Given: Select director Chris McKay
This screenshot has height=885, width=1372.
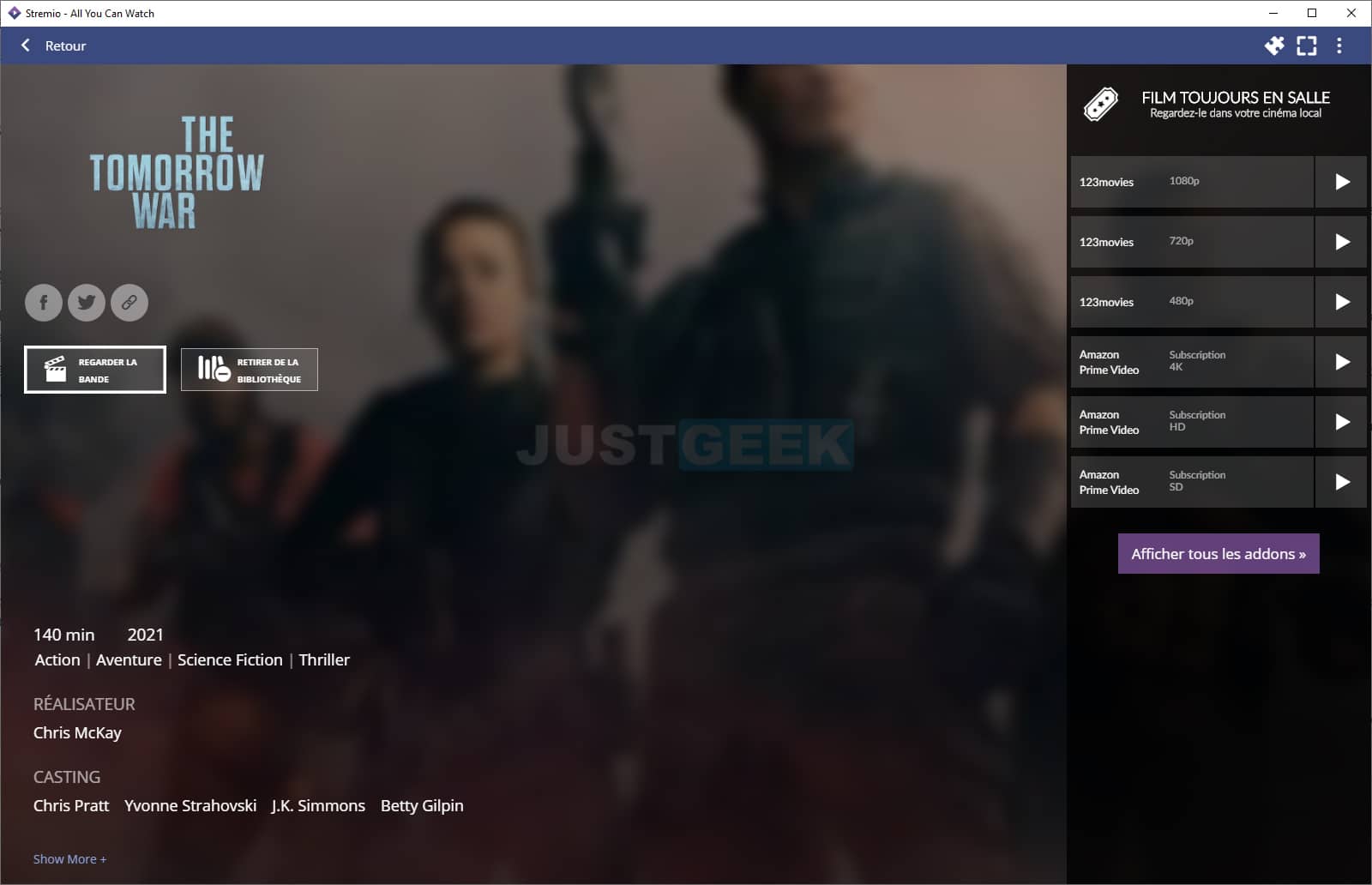Looking at the screenshot, I should coord(77,733).
